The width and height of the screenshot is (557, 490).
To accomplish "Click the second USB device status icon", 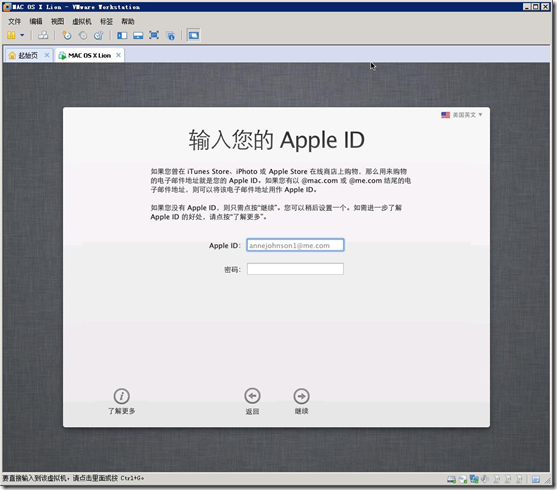I will pos(508,479).
